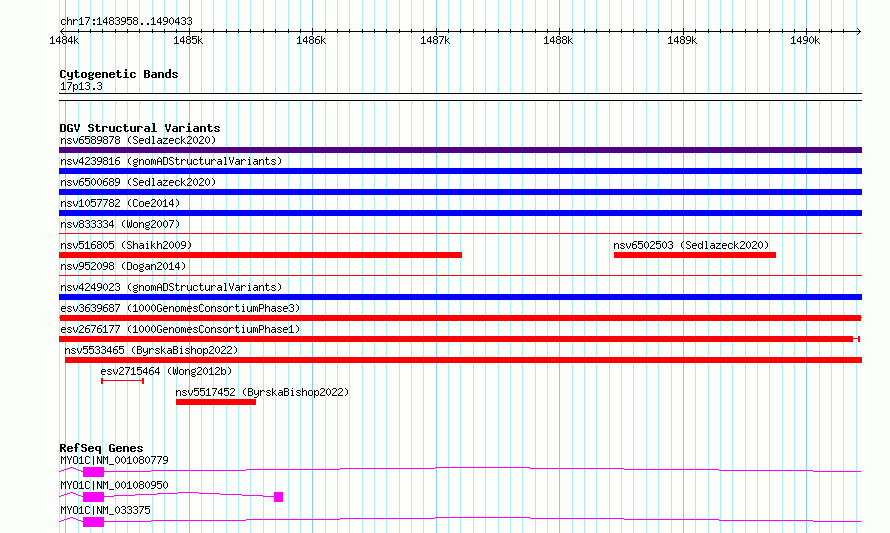This screenshot has height=533, width=890.
Task: Click the nsv6500689 (Sedlazeck2020) blue bar
Action: point(460,192)
